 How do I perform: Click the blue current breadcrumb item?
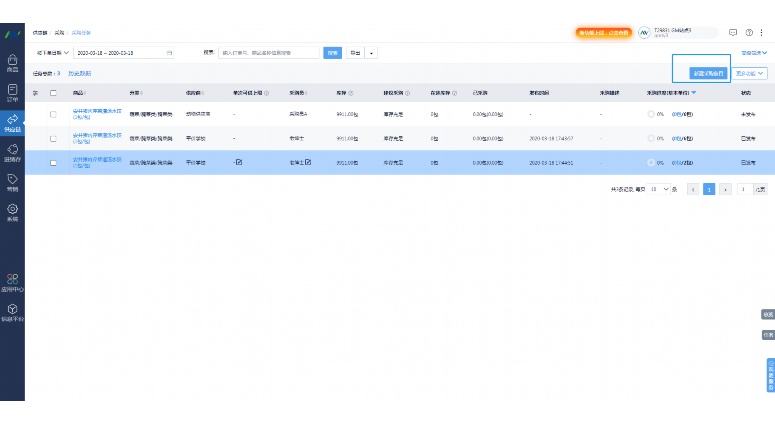pos(81,33)
